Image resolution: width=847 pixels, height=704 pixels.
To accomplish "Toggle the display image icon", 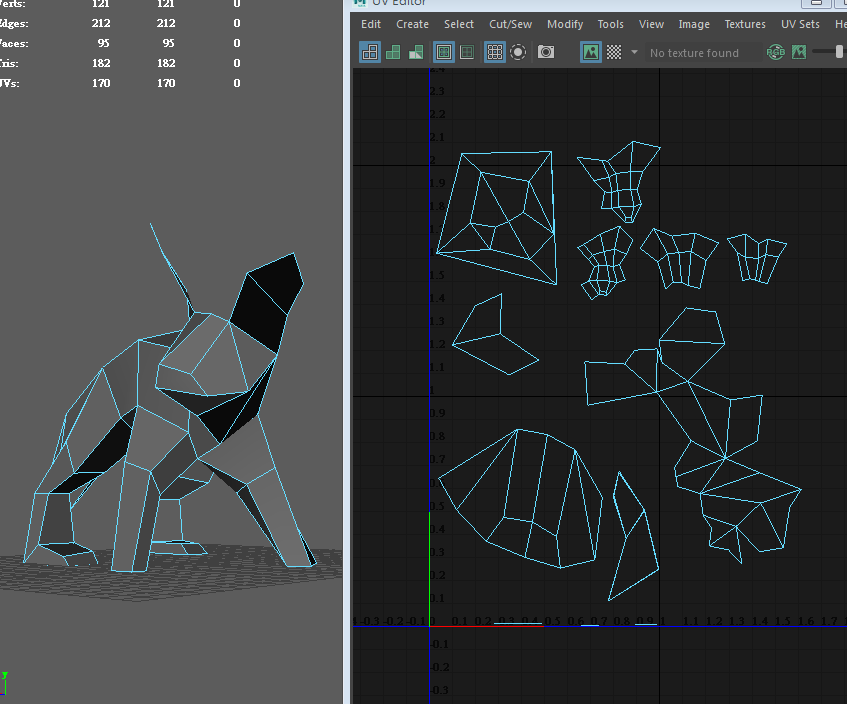I will pyautogui.click(x=591, y=52).
